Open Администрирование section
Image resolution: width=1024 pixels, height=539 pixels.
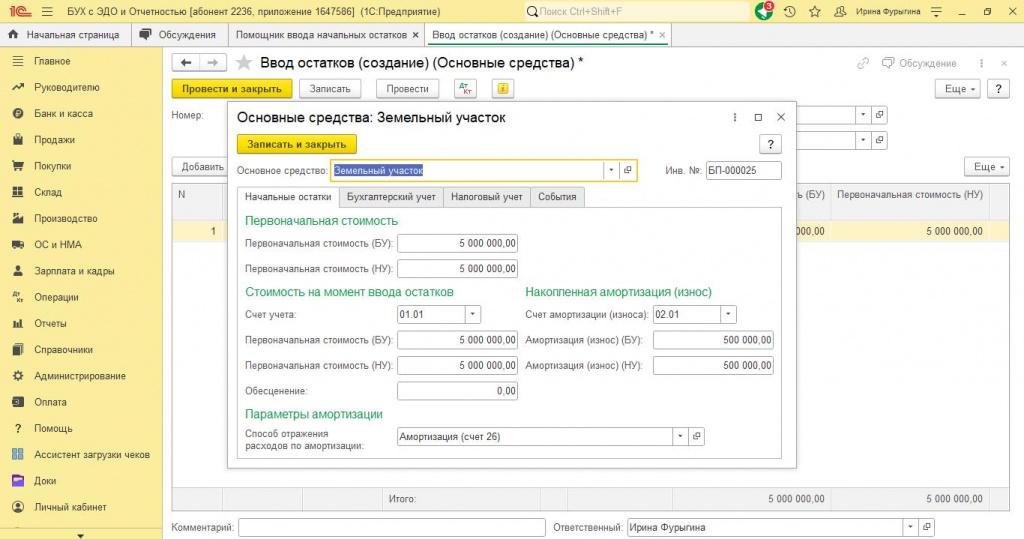80,376
